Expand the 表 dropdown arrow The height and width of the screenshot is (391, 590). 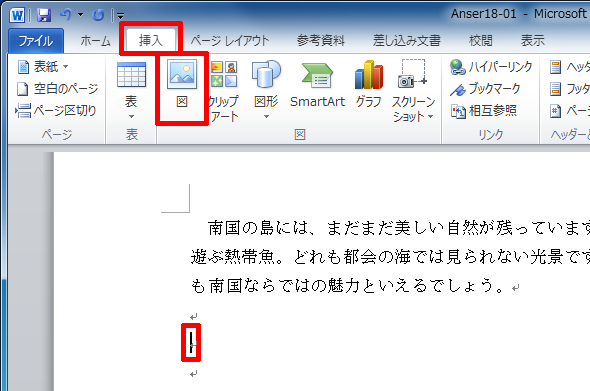pyautogui.click(x=131, y=117)
